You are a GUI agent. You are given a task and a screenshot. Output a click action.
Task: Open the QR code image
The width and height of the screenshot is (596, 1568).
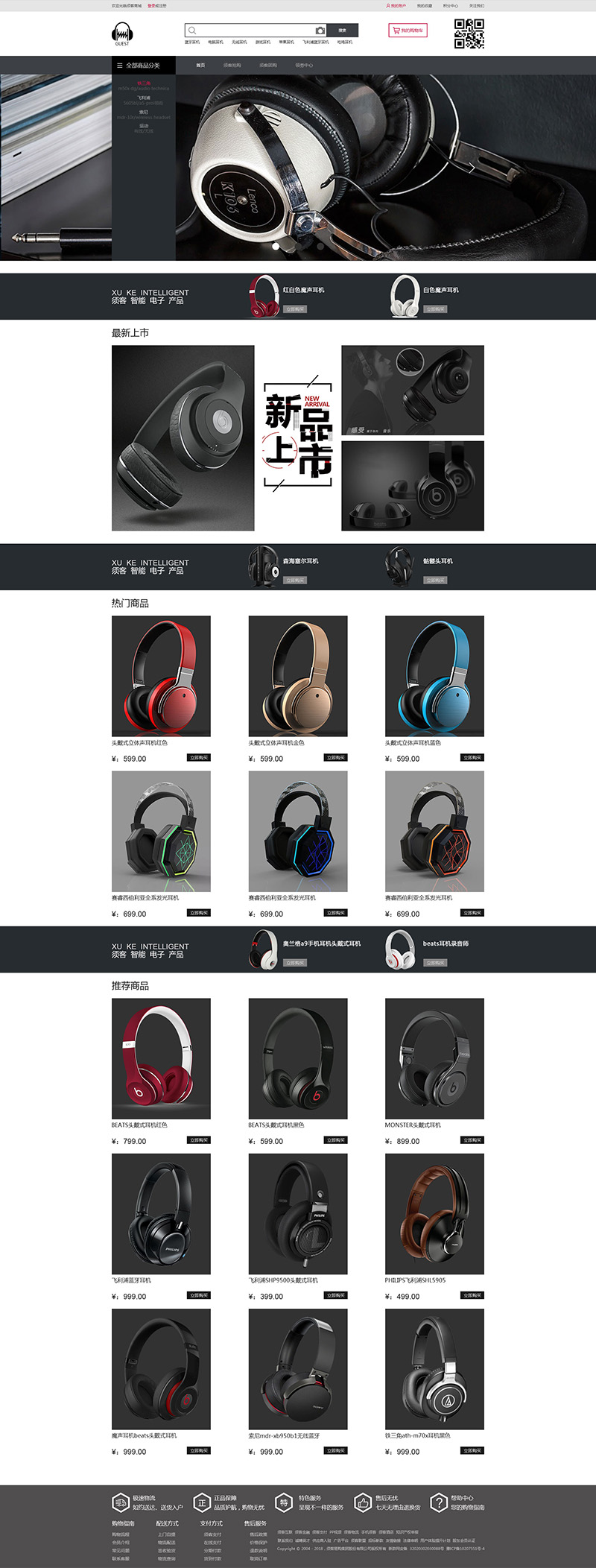click(x=469, y=34)
